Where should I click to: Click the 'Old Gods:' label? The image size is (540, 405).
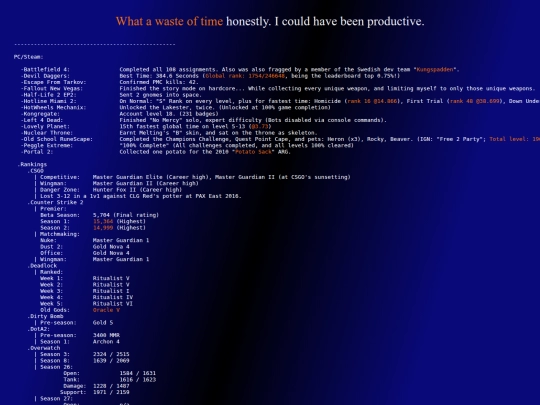55,310
